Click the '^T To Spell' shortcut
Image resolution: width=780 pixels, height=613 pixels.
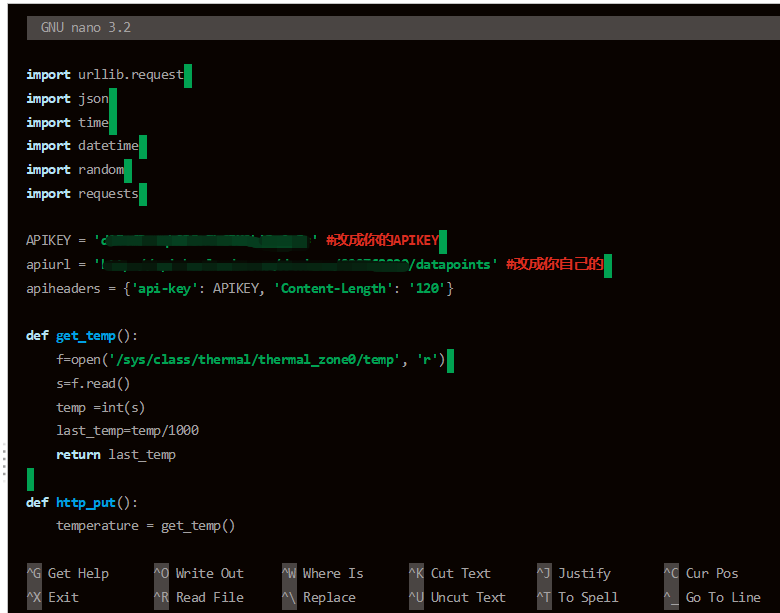(x=578, y=598)
